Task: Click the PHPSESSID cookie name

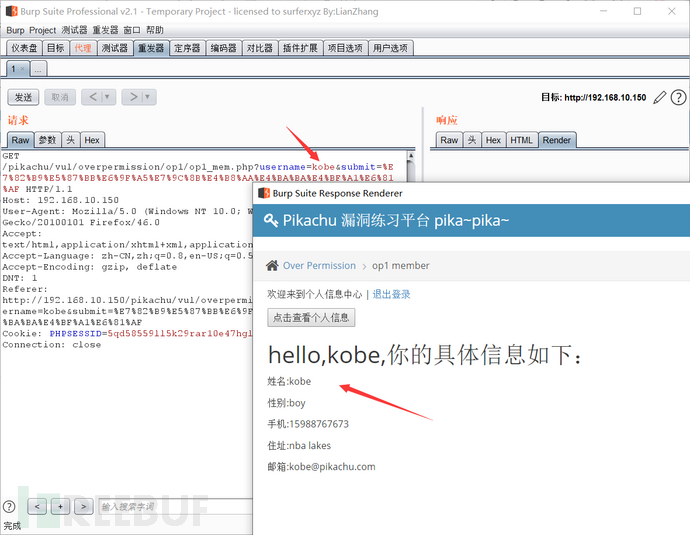Action: (75, 333)
